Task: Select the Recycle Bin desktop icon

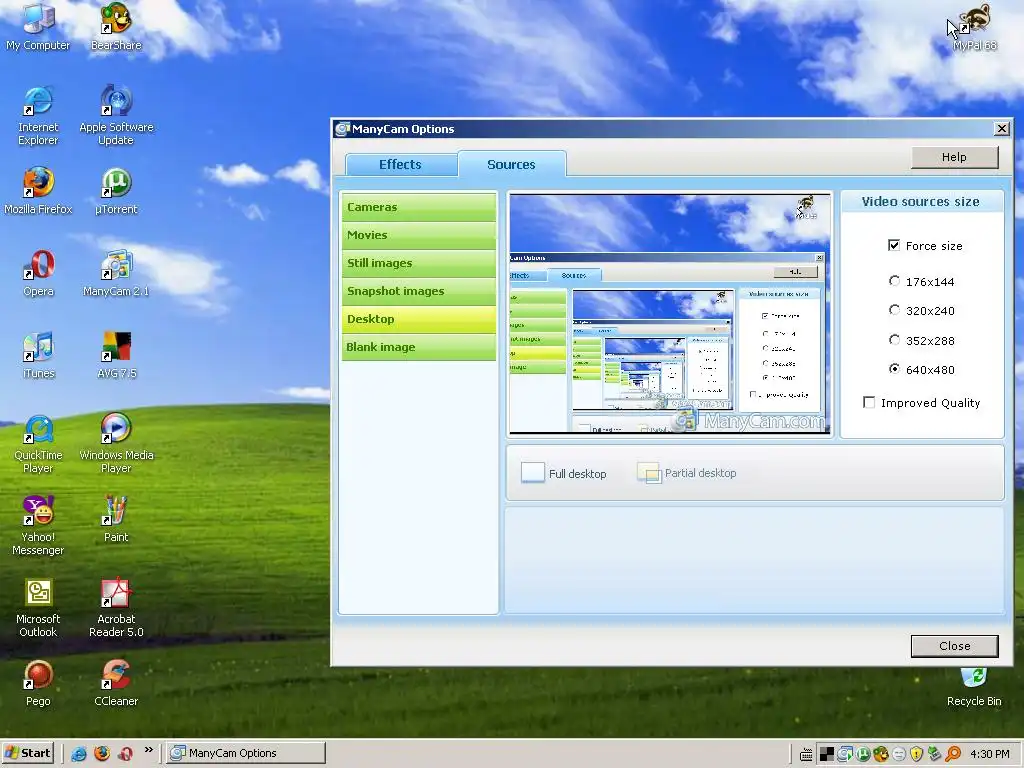Action: pos(974,687)
